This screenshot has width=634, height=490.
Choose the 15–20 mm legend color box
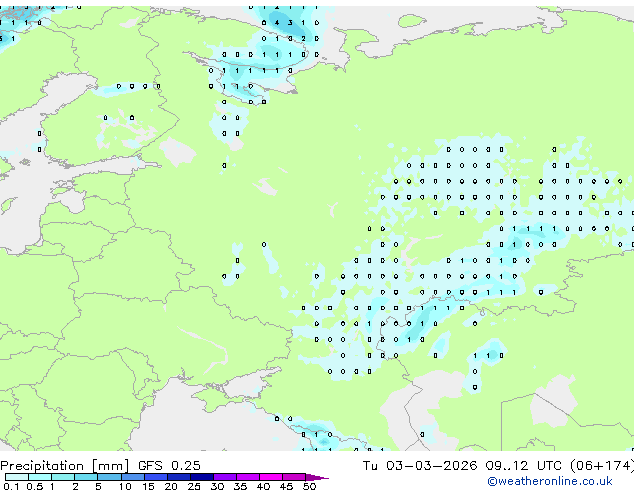click(155, 477)
